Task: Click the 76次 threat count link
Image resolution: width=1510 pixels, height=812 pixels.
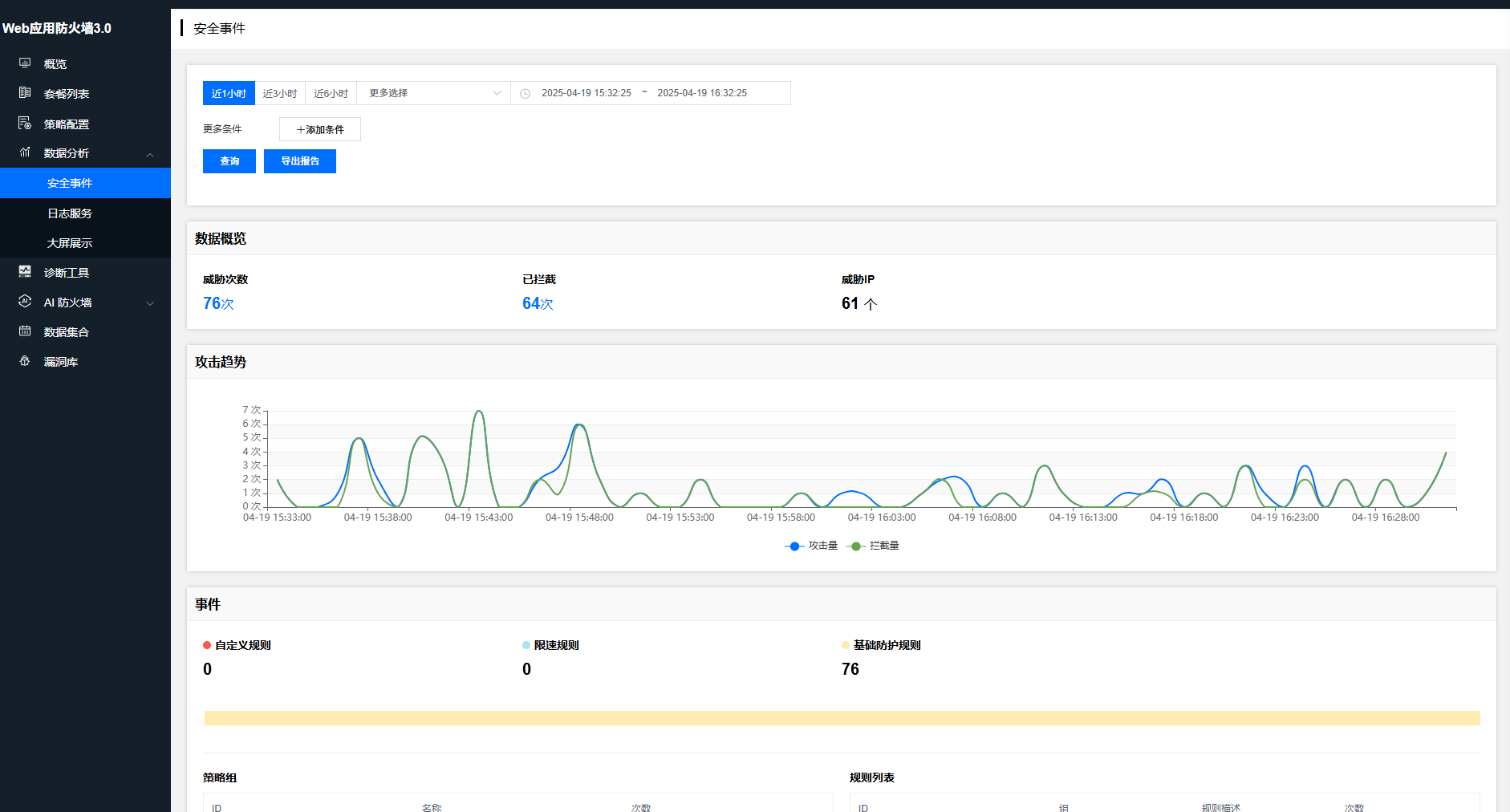Action: point(218,303)
